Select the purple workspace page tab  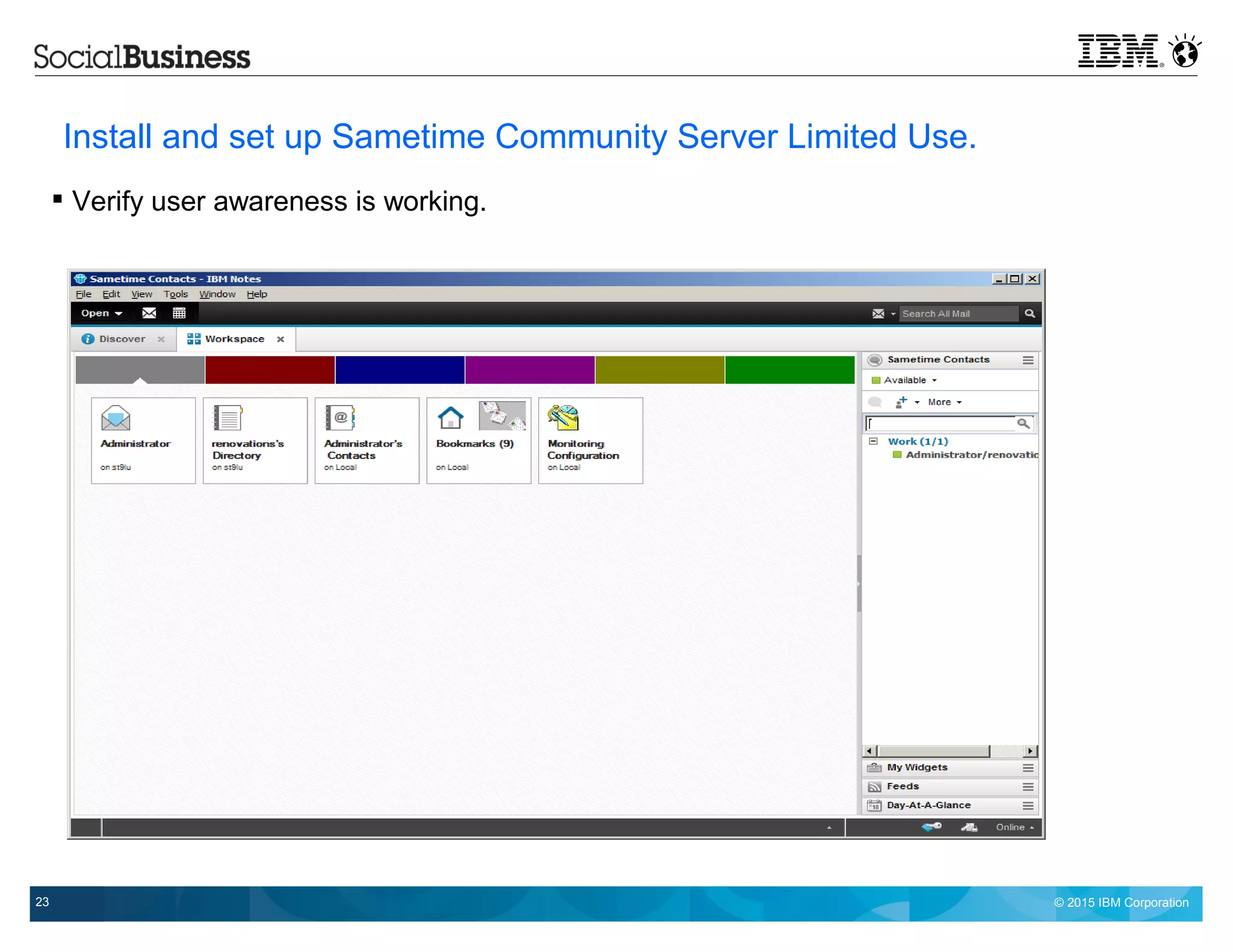530,369
